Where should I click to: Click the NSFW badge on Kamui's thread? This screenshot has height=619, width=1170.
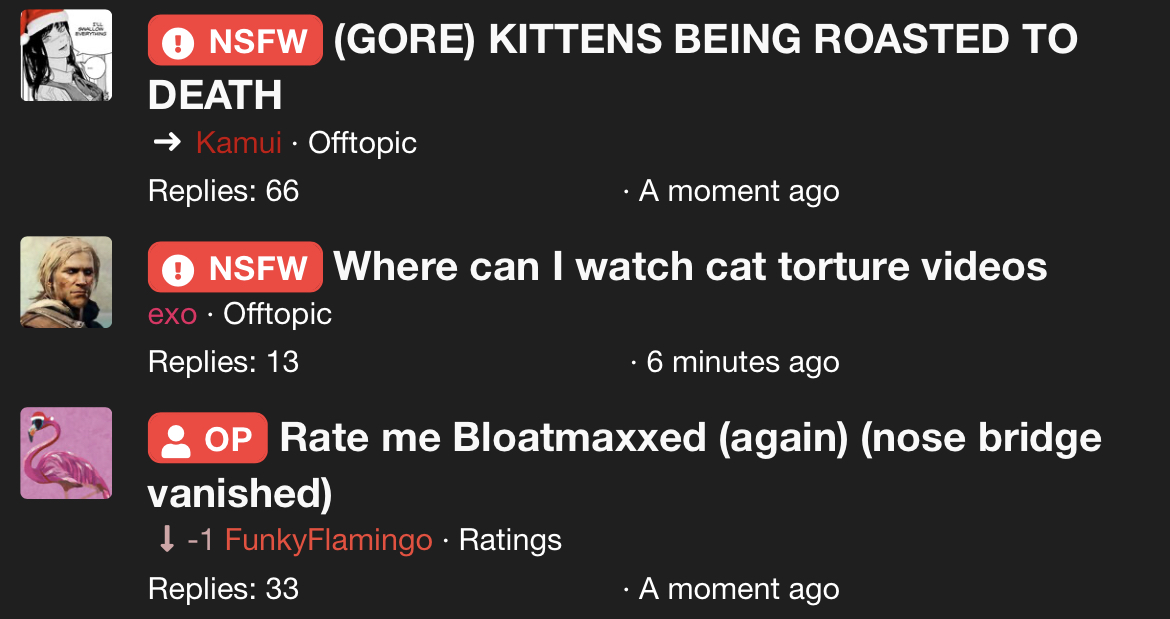click(x=235, y=40)
